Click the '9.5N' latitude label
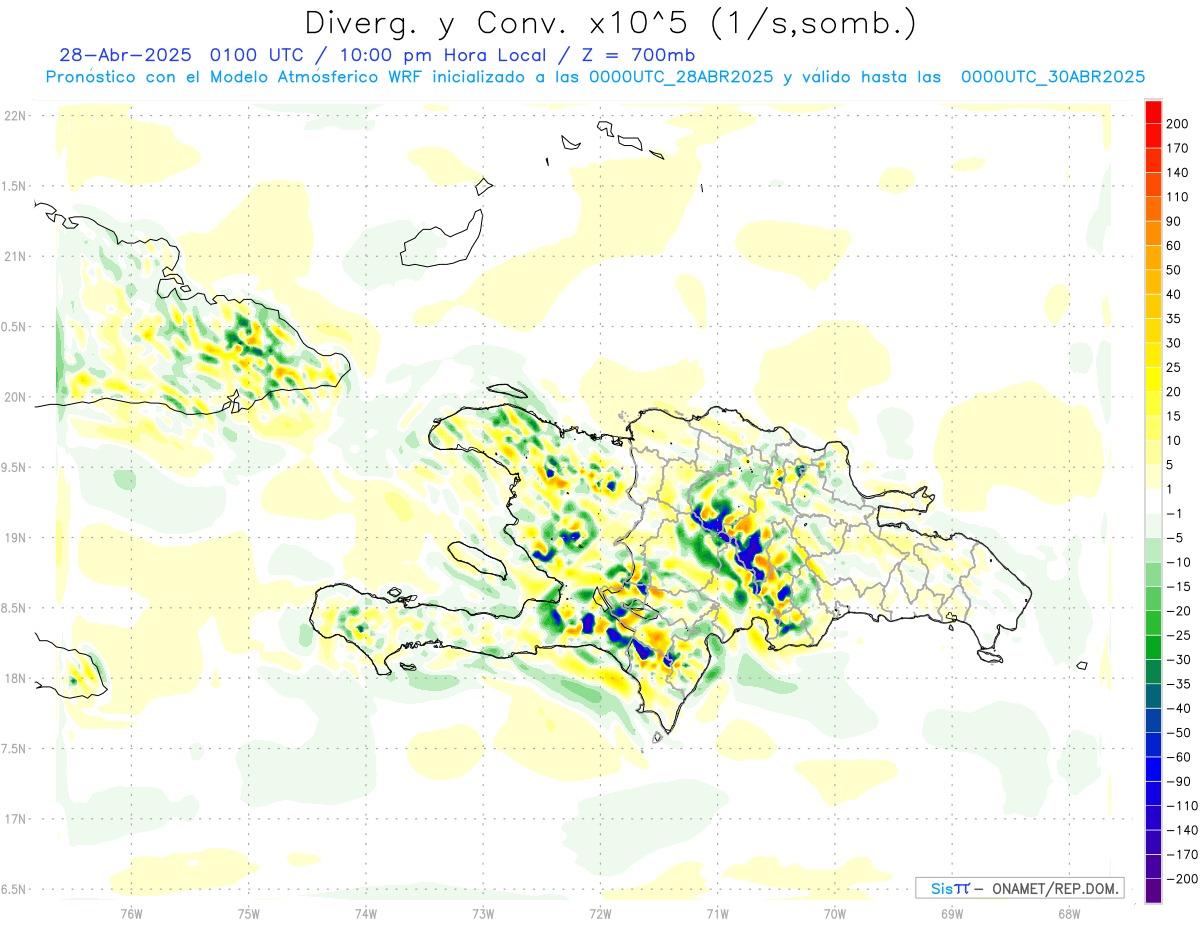The width and height of the screenshot is (1200, 927). click(14, 467)
